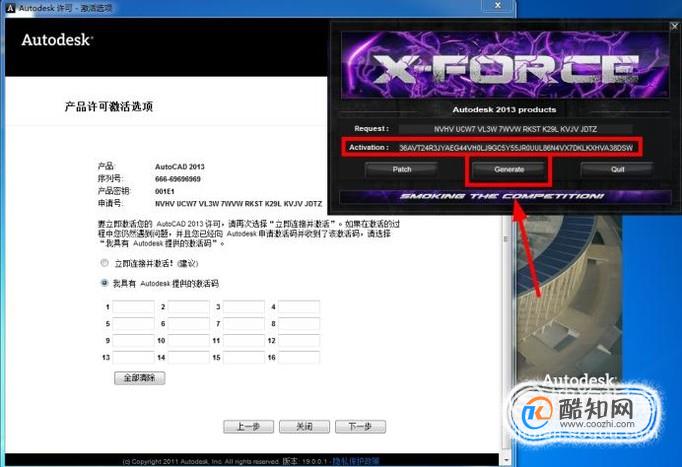Close the Autodesk activation window
The image size is (682, 467).
(x=498, y=6)
